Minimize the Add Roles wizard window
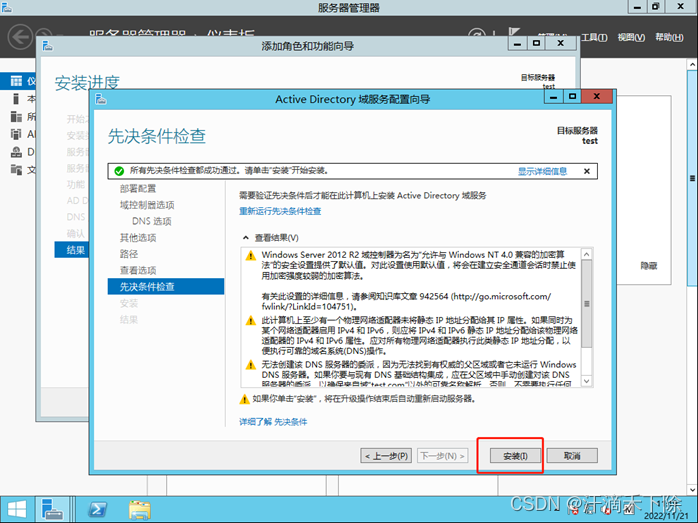 coord(517,43)
